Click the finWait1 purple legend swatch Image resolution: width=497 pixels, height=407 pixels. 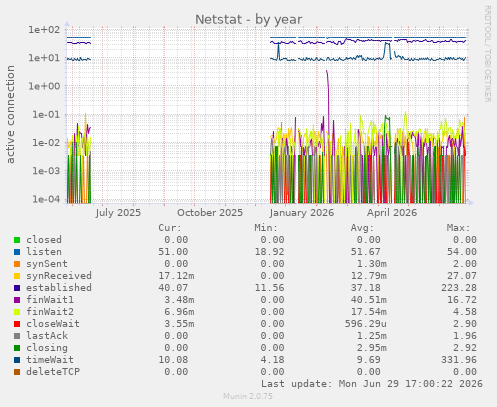[x=17, y=300]
